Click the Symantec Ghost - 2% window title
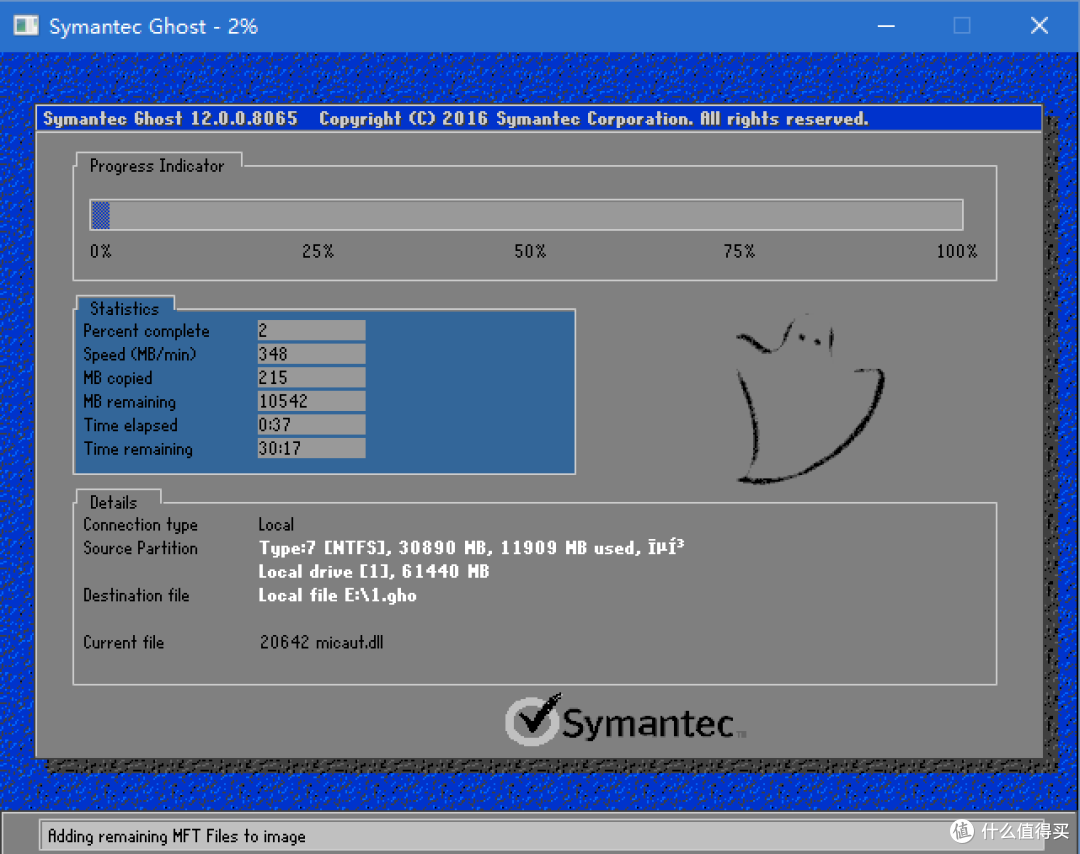Viewport: 1080px width, 854px height. 154,26
